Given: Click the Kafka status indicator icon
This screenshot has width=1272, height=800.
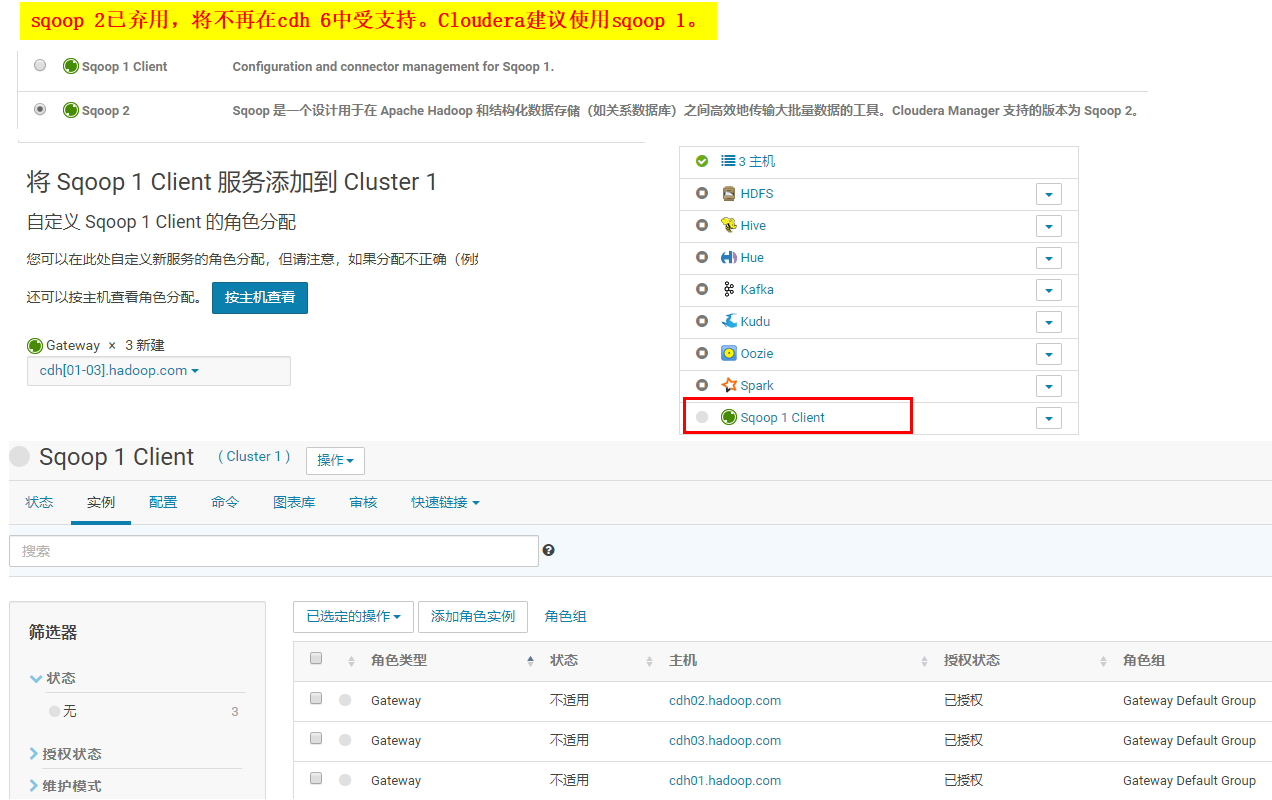Looking at the screenshot, I should pyautogui.click(x=702, y=289).
